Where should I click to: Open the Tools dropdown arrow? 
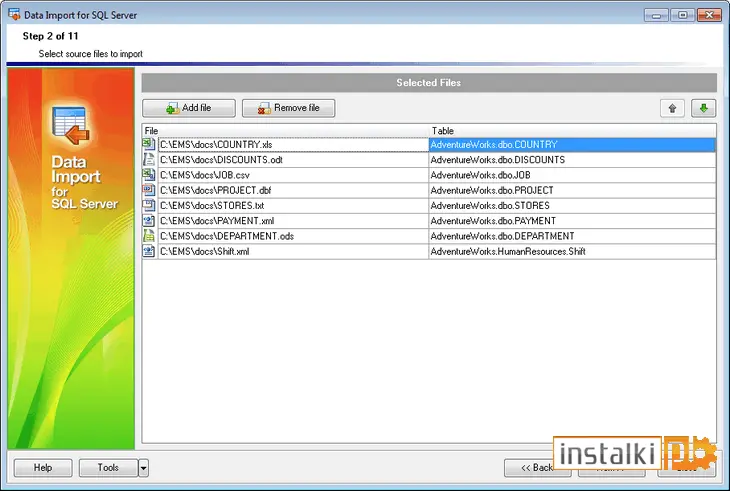coord(143,468)
